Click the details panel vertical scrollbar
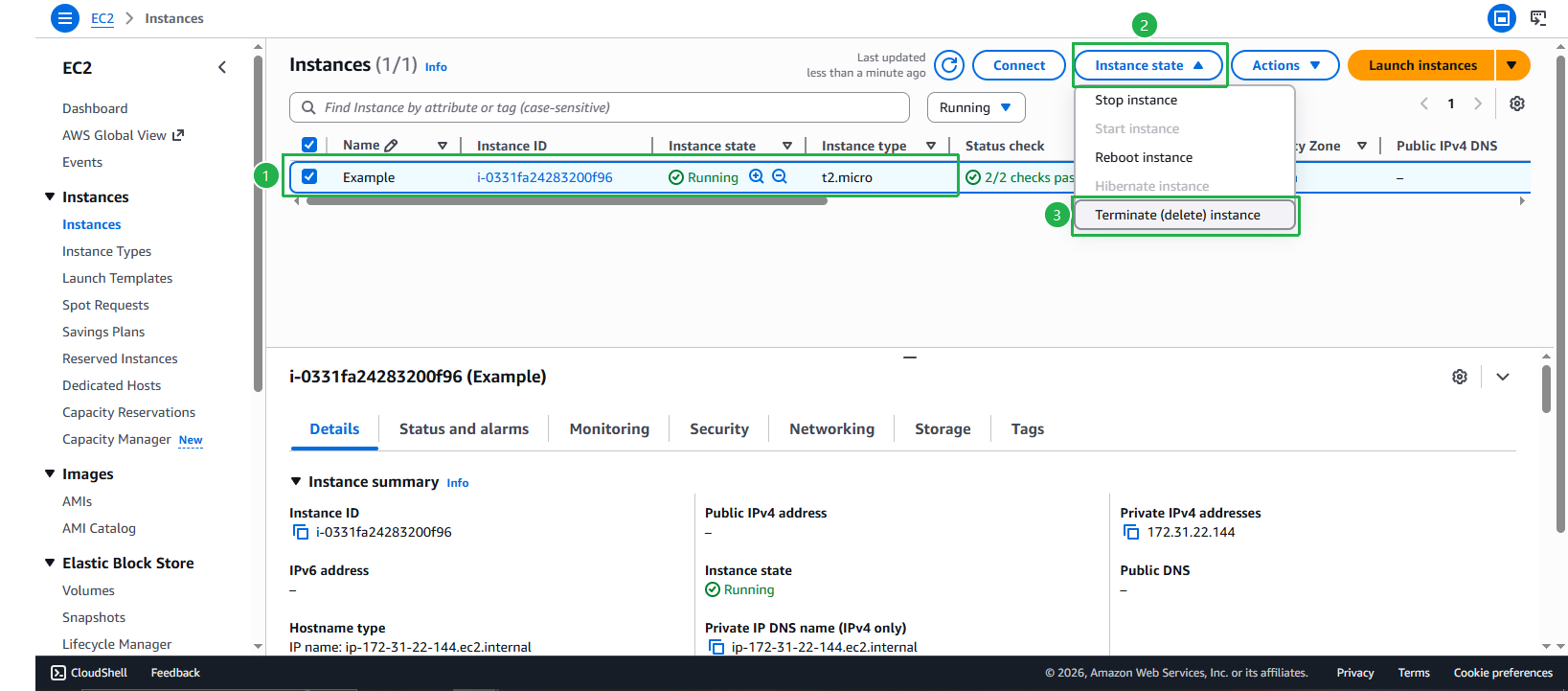Screen dimensions: 1568x691 (x=1546, y=388)
